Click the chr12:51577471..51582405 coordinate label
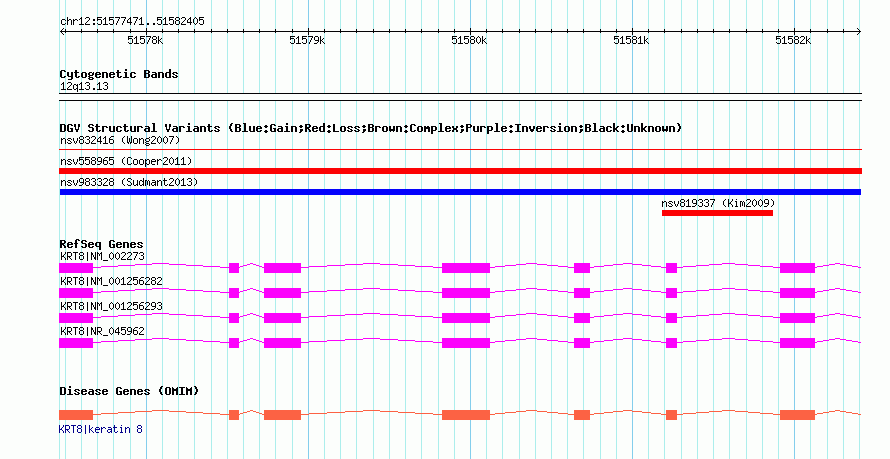The image size is (890, 459). click(x=132, y=22)
